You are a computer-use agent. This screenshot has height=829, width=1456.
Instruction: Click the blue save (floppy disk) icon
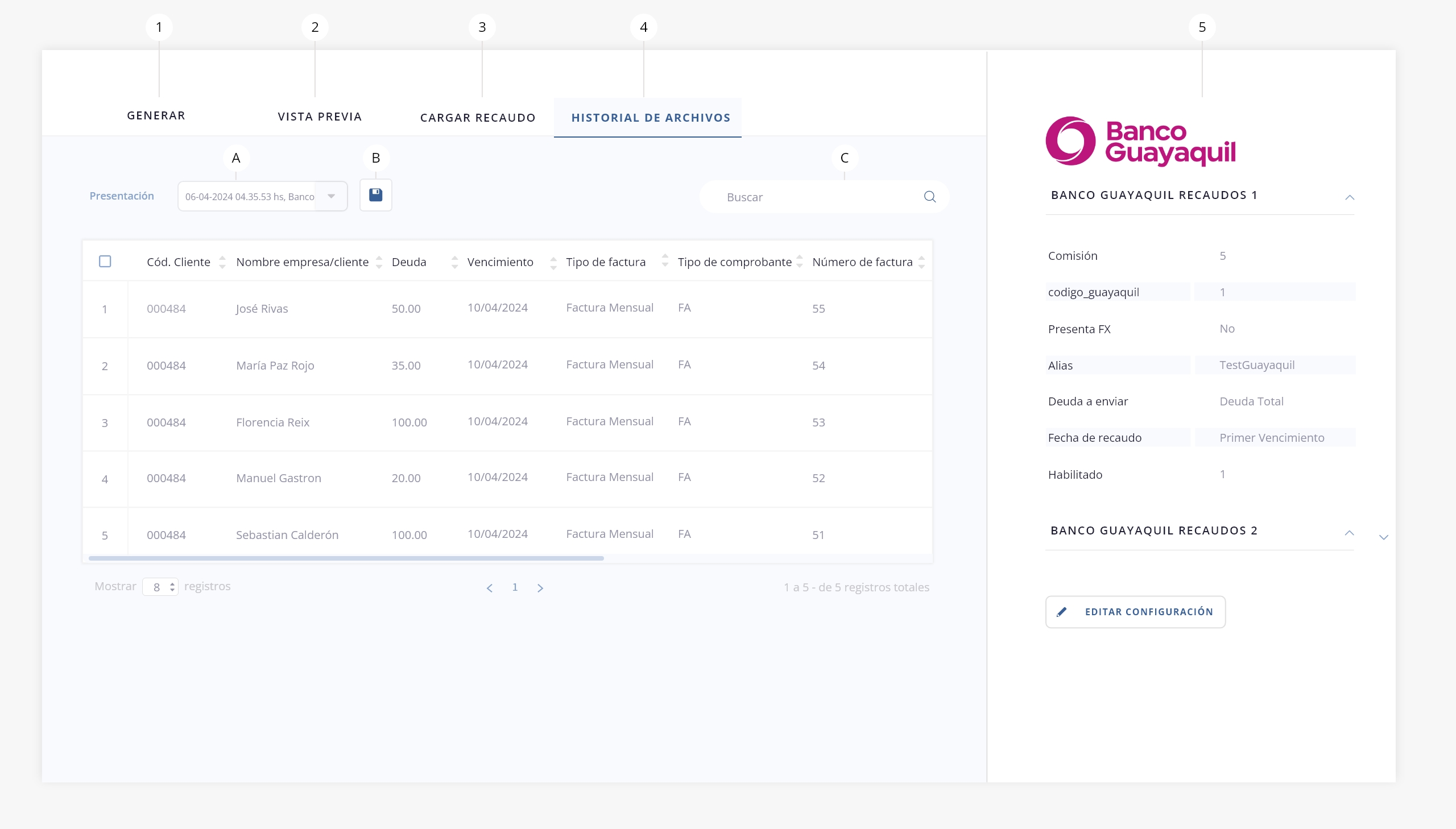(376, 195)
